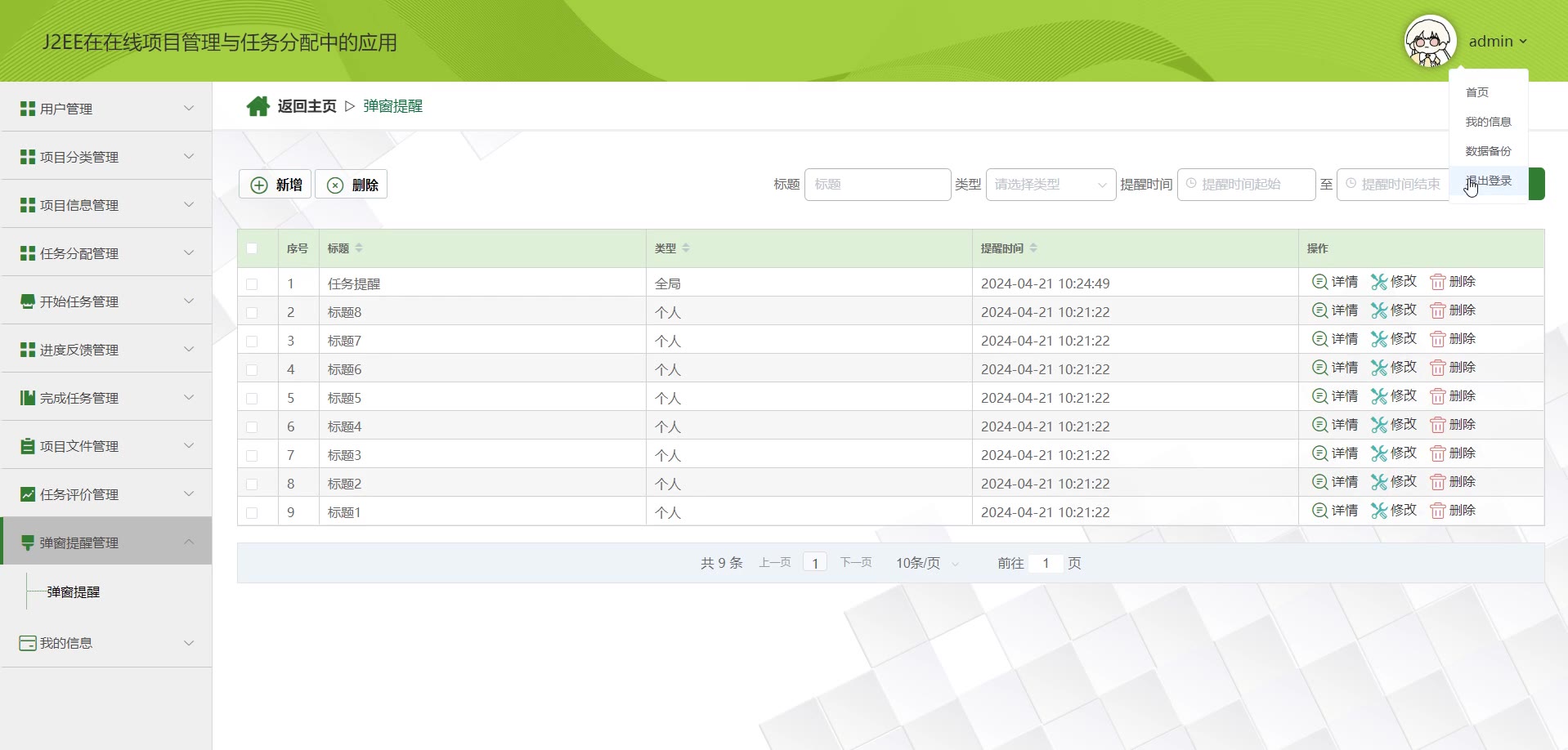Choose 我的信息 in the admin dropdown menu

(1488, 122)
